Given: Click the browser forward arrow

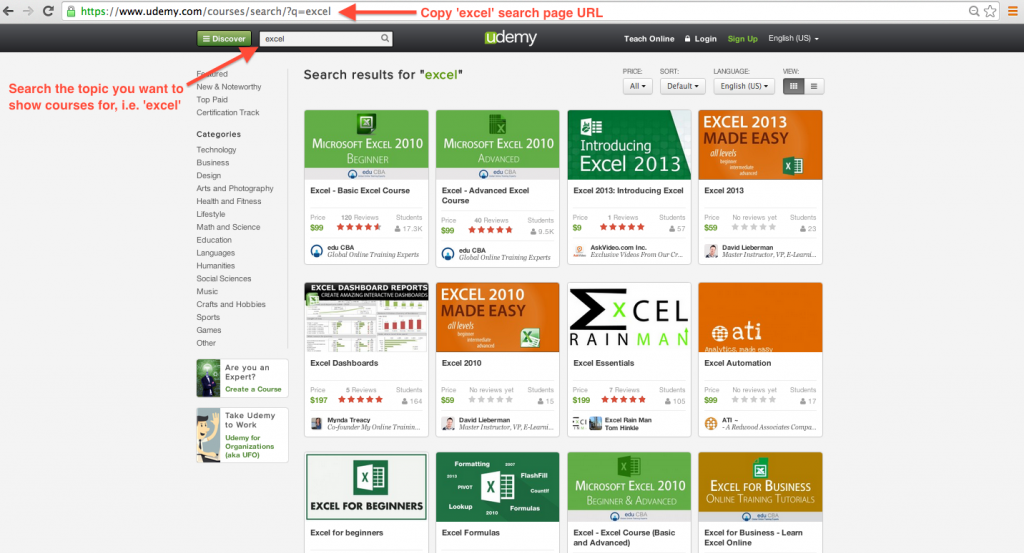Looking at the screenshot, I should tap(28, 11).
